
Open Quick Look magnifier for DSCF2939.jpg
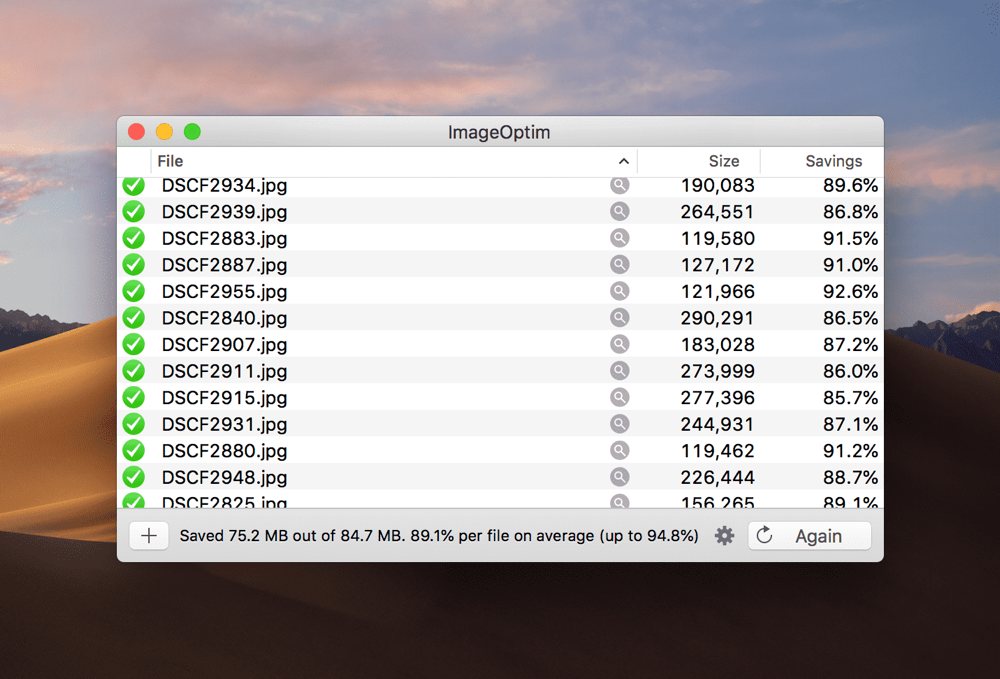(619, 211)
